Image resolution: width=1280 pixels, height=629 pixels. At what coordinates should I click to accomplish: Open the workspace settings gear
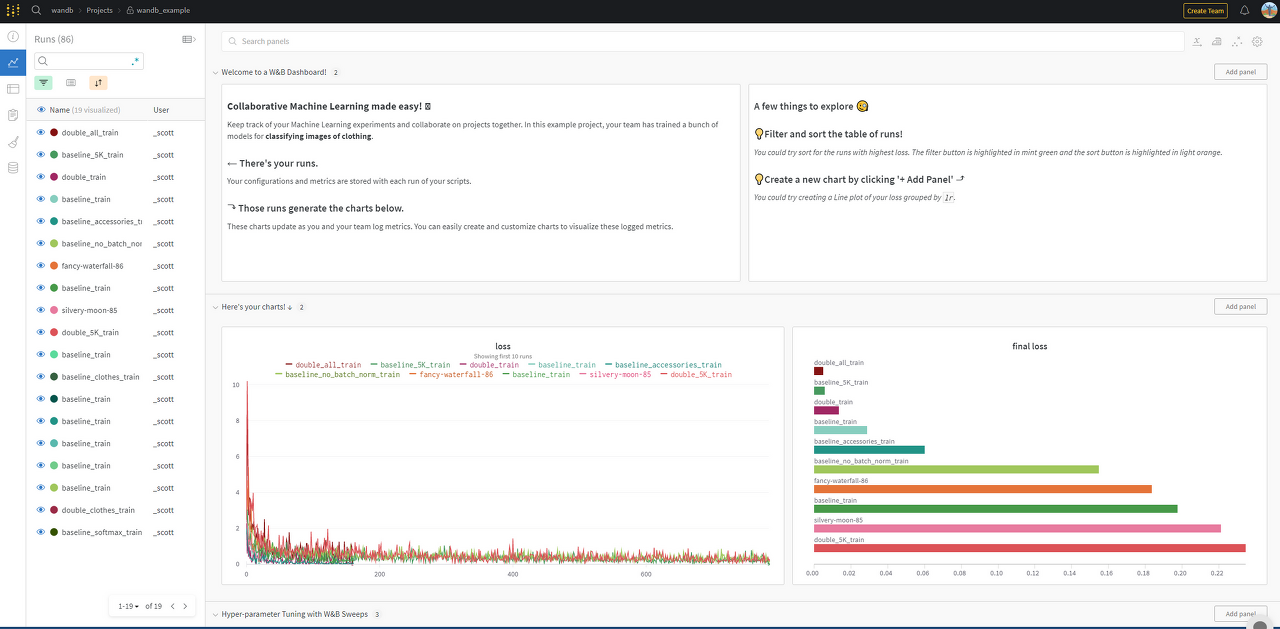click(x=1258, y=41)
